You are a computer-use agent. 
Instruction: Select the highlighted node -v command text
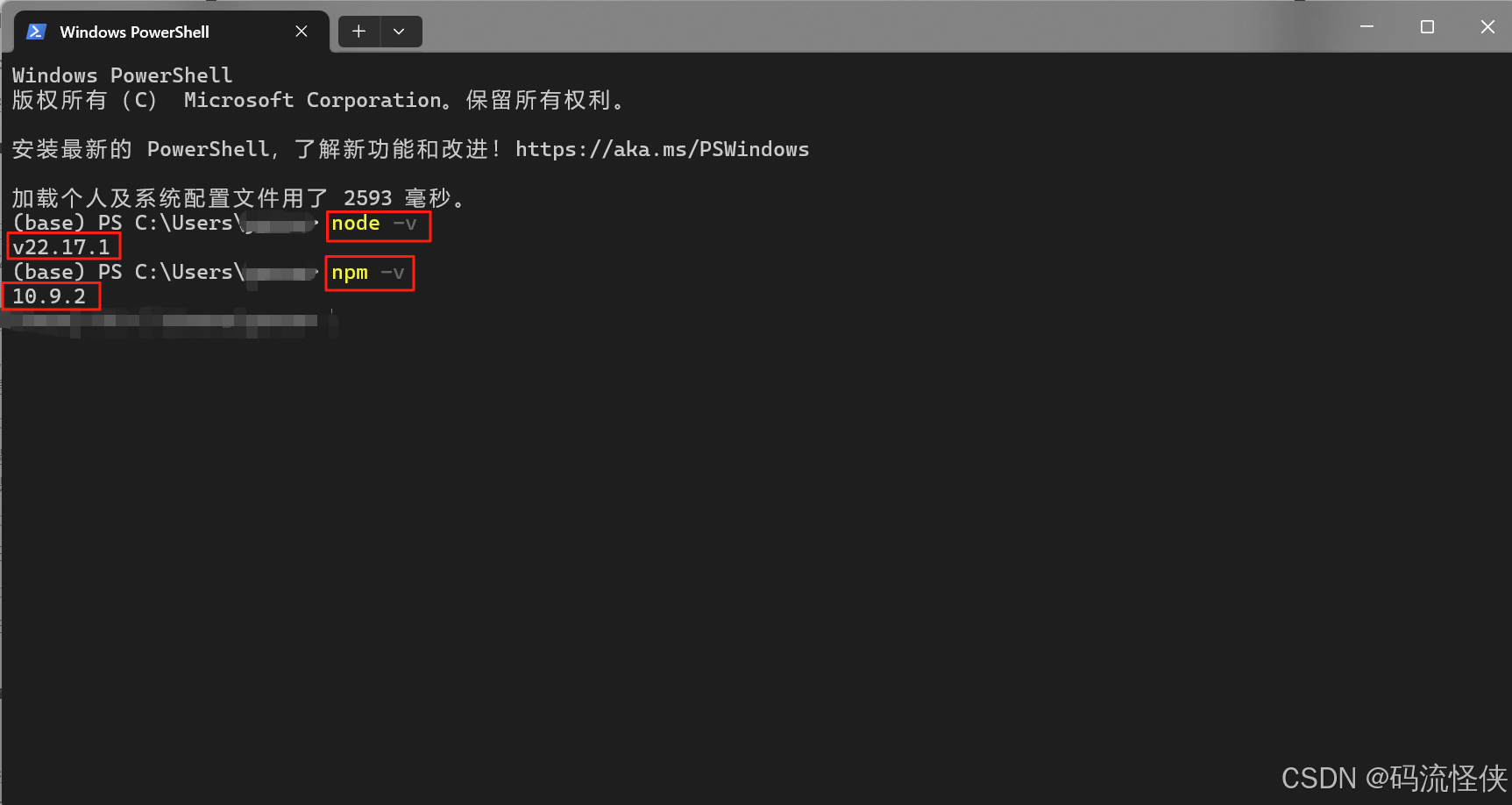377,225
